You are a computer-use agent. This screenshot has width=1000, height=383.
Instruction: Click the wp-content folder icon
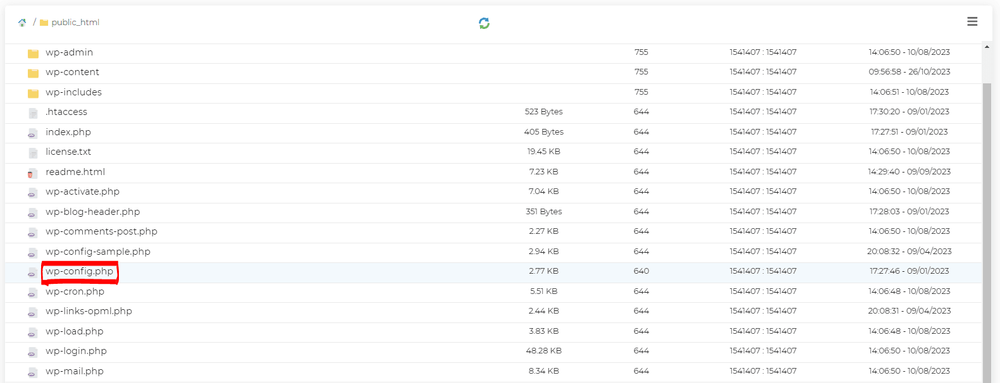pos(33,73)
